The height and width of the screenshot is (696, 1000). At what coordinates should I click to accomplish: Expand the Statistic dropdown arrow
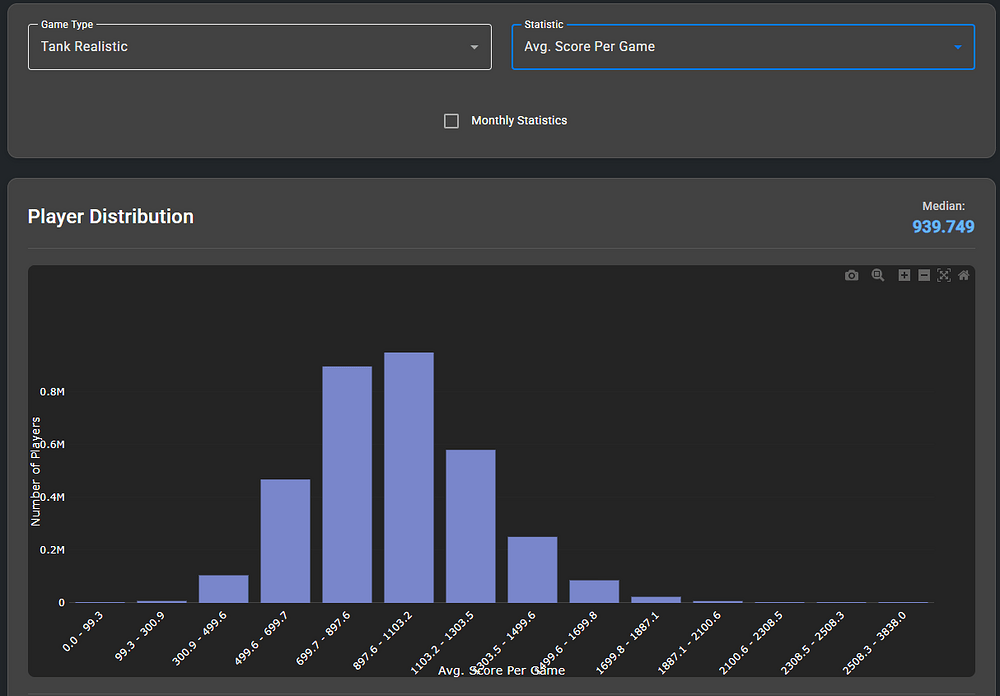click(957, 47)
